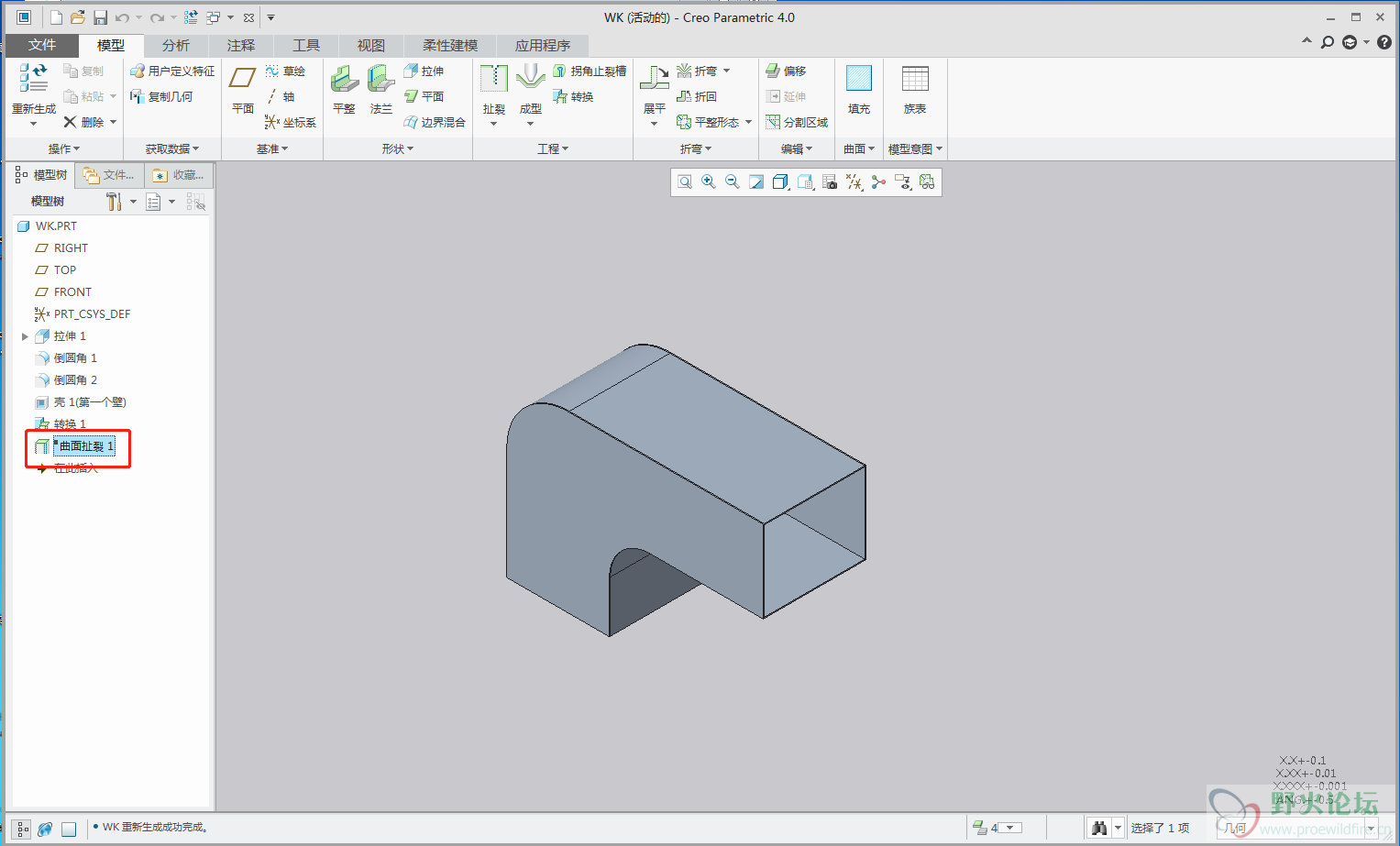The height and width of the screenshot is (846, 1400).
Task: Switch to the 分析 ribbon tab
Action: pyautogui.click(x=176, y=45)
